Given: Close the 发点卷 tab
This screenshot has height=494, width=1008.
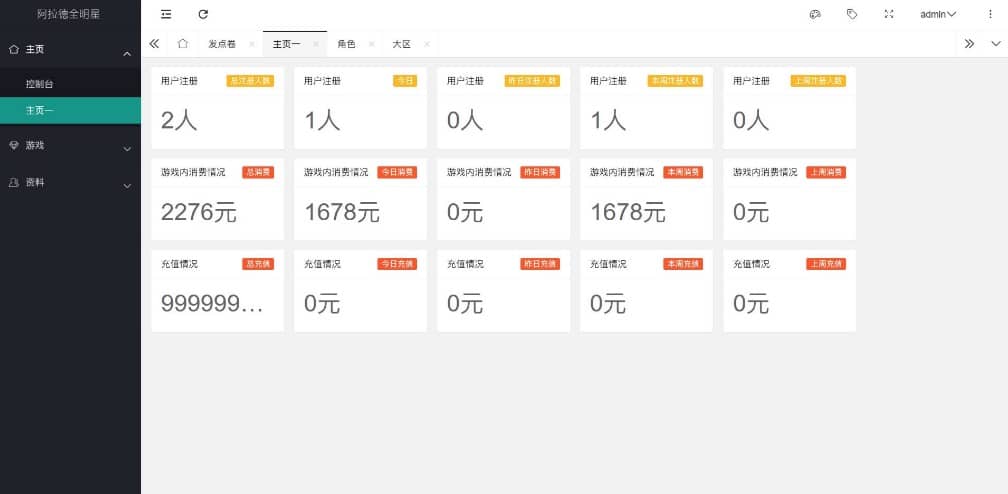Looking at the screenshot, I should 251,44.
